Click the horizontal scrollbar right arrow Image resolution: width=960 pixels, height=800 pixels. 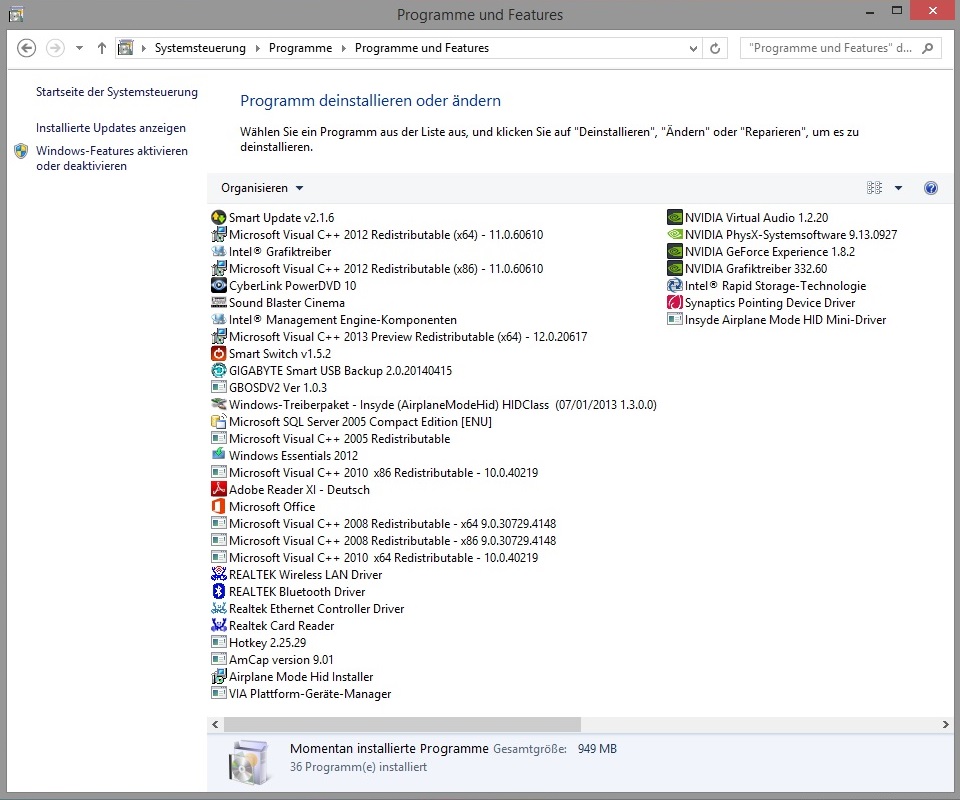(946, 724)
